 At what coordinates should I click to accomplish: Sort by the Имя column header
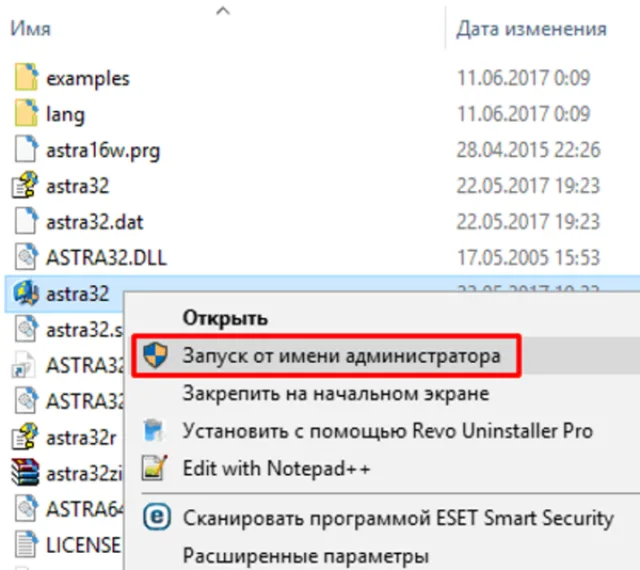coord(31,29)
